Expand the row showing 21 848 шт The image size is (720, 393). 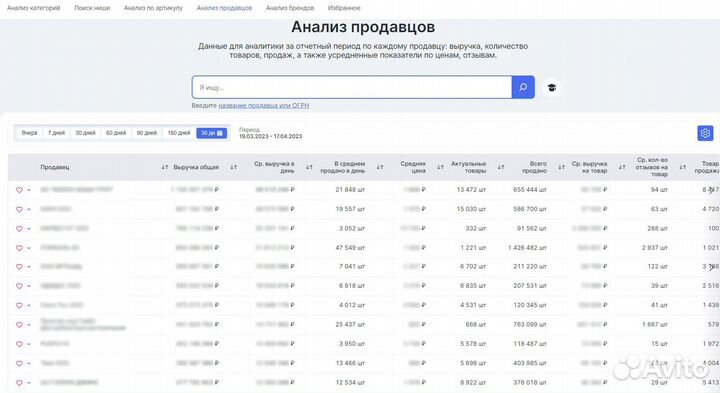29,190
